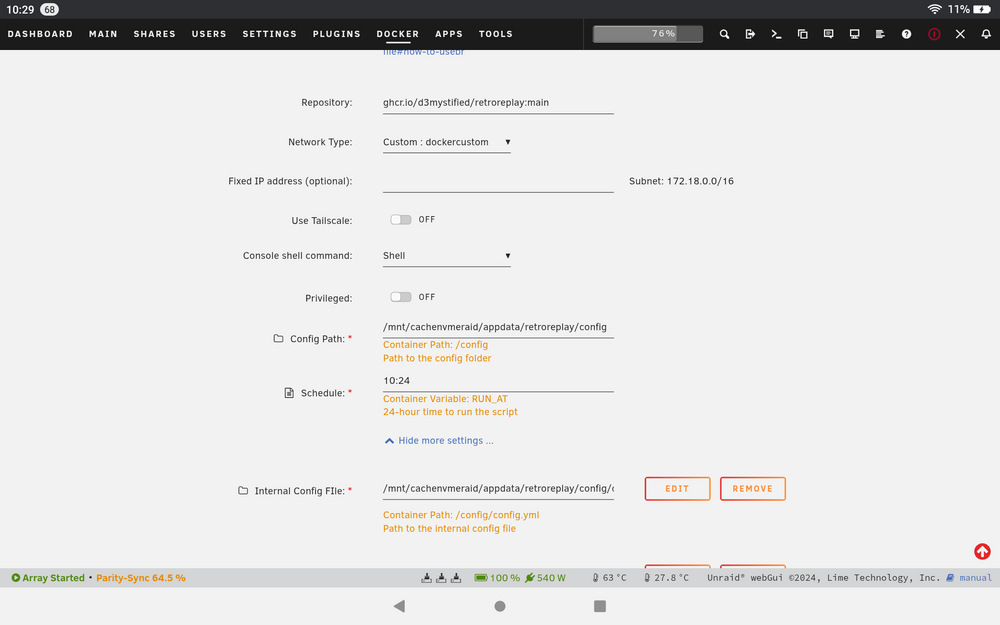Screen dimensions: 1000x625
Task: Click Edit for Internal Config File
Action: [x=677, y=489]
